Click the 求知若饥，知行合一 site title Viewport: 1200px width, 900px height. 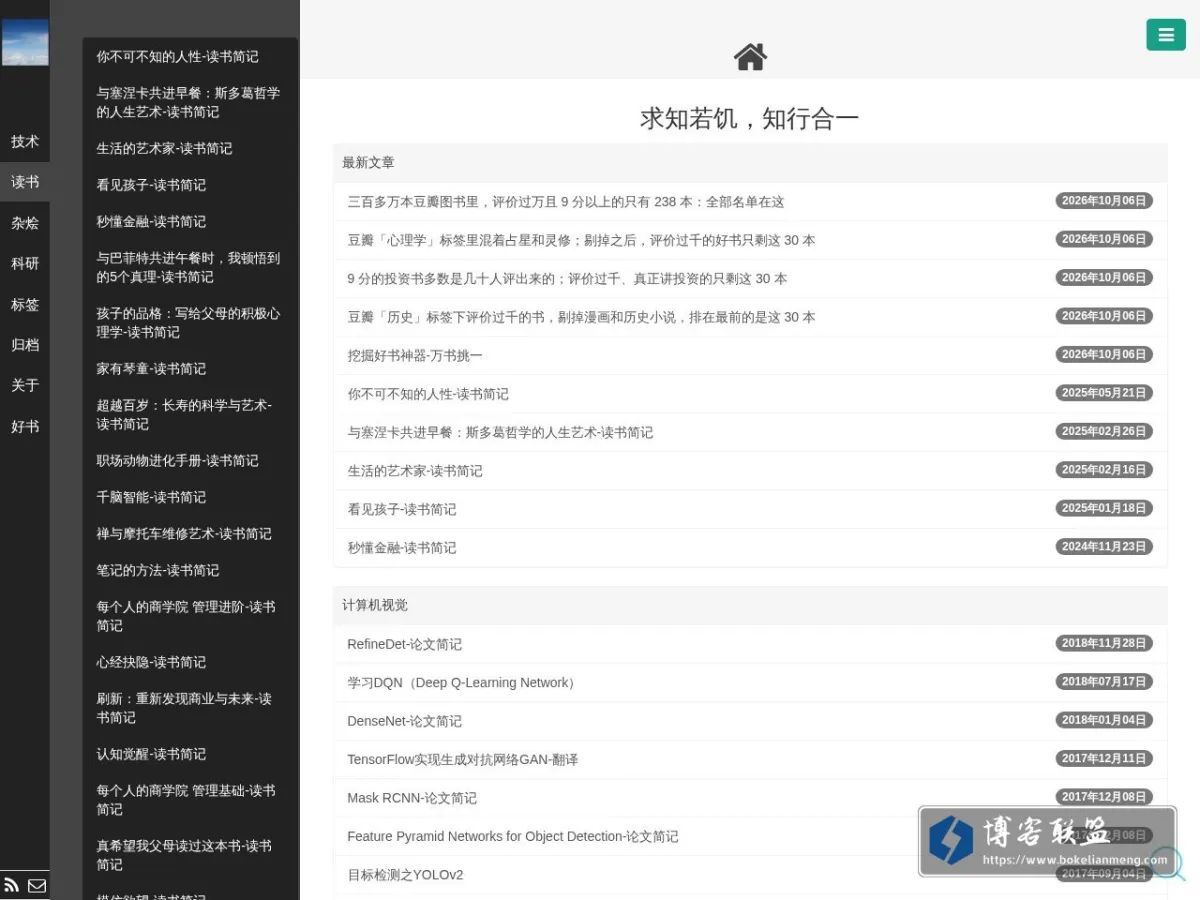(x=750, y=118)
